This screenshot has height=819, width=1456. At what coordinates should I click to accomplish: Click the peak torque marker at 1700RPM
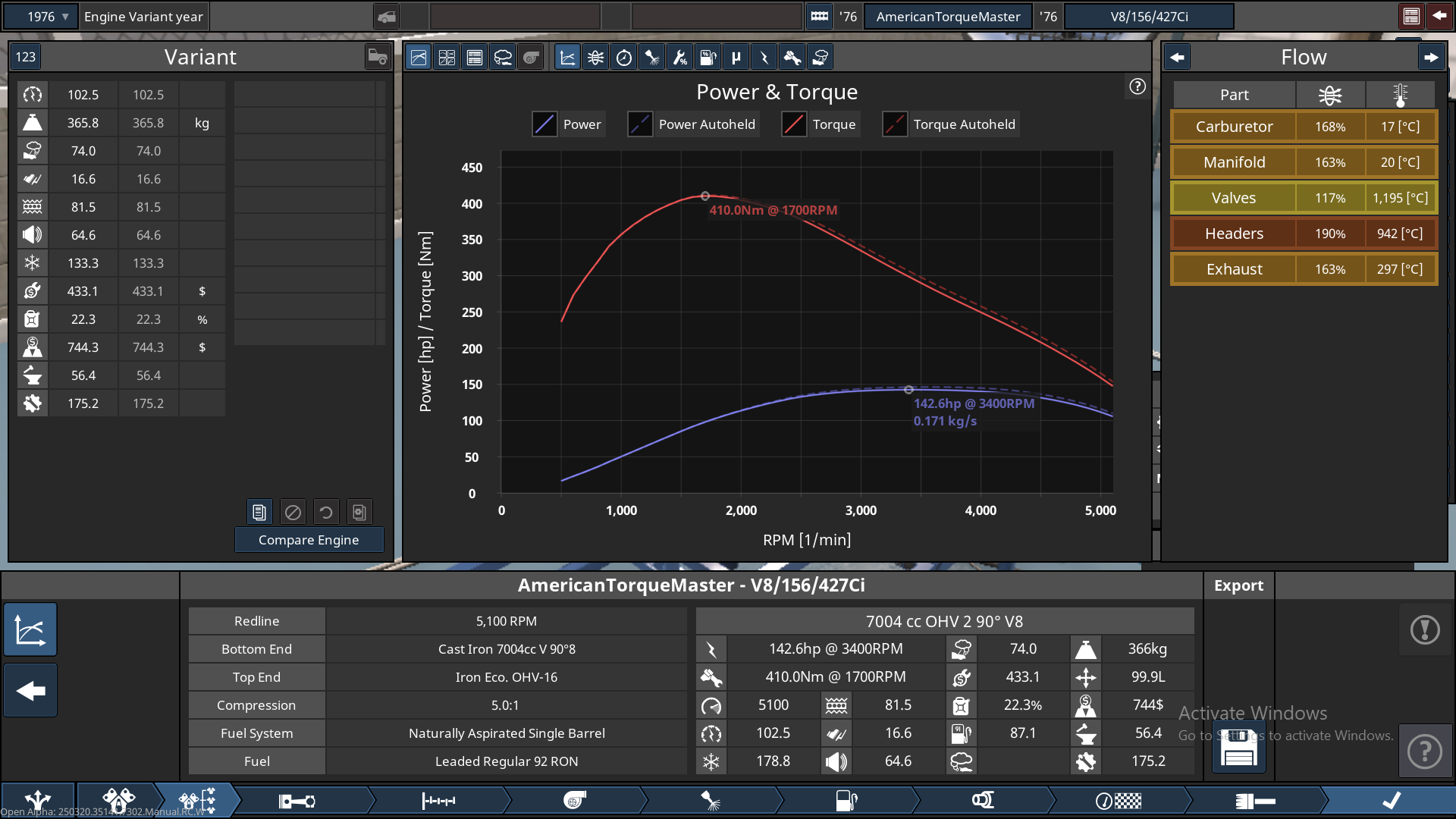coord(704,196)
